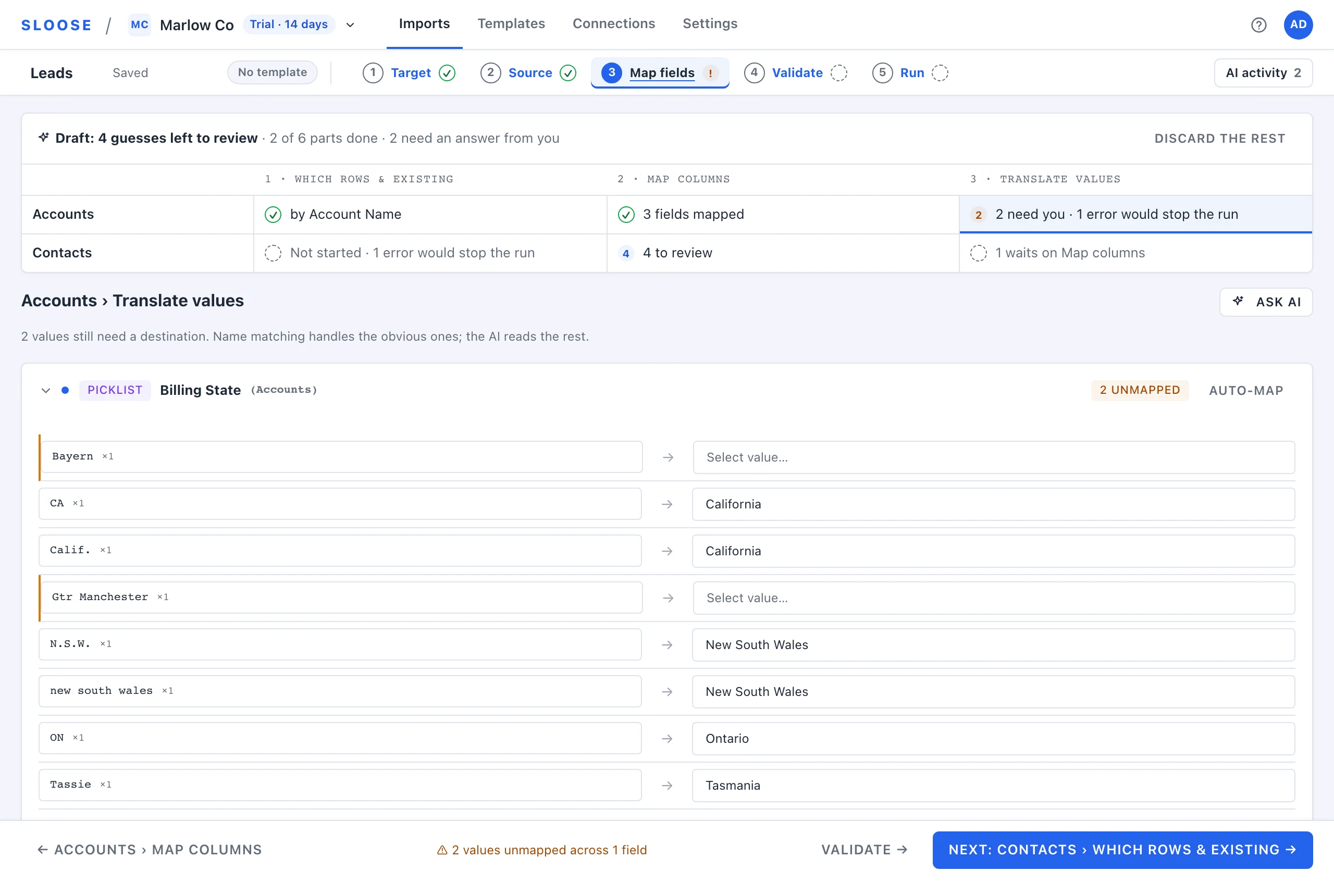Click Next: Contacts Which Rows & Existing button
Image resolution: width=1334 pixels, height=896 pixels.
coord(1122,850)
